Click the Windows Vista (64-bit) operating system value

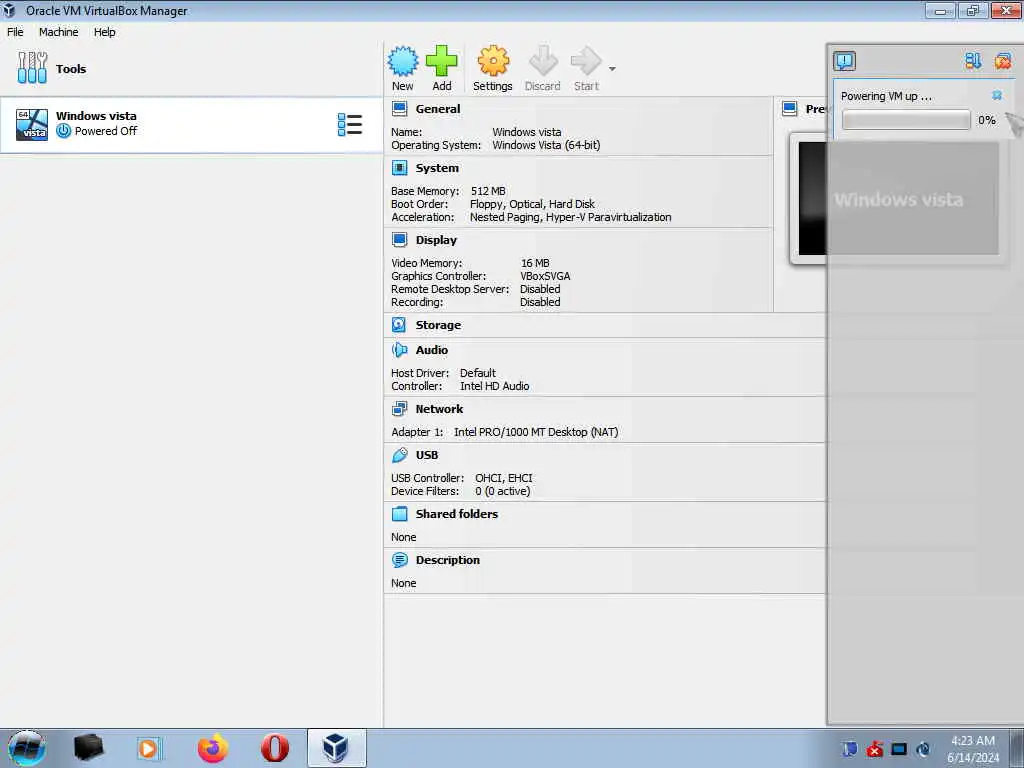coord(546,145)
